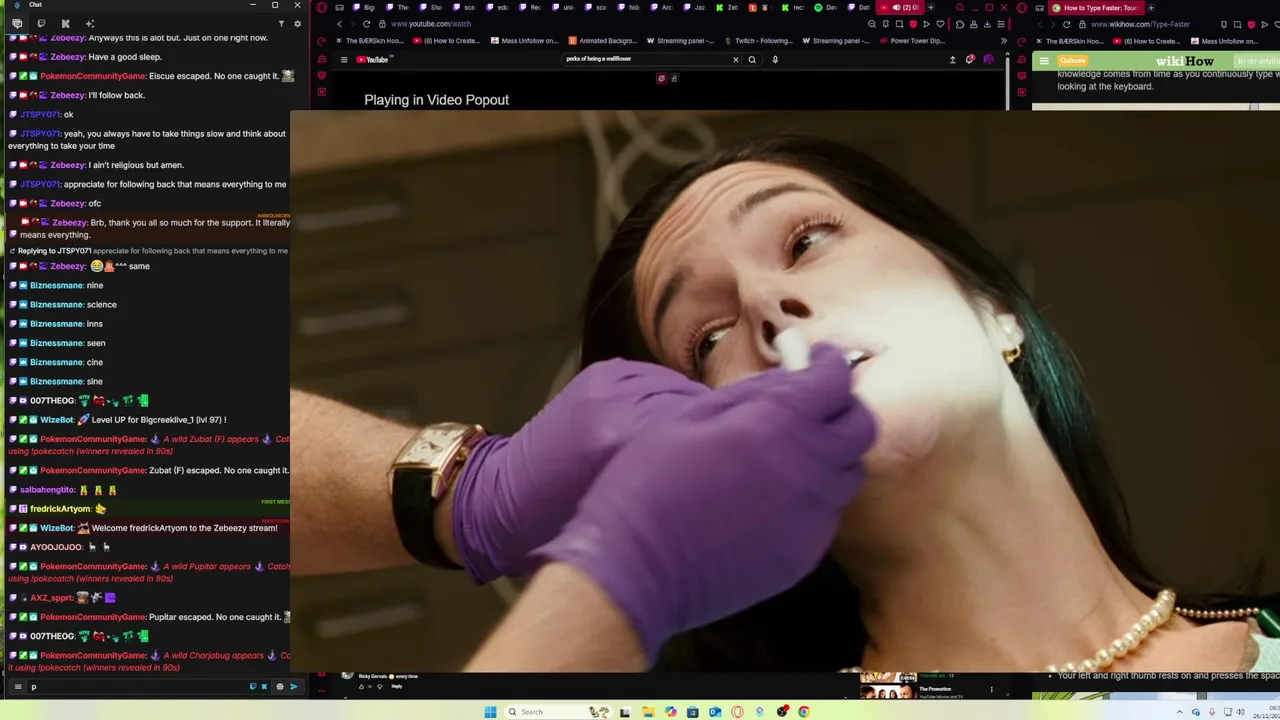Screen dimensions: 1280x720
Task: Select 'Level UP for Bigcreeklive_1' WizeBot message
Action: pyautogui.click(x=158, y=420)
